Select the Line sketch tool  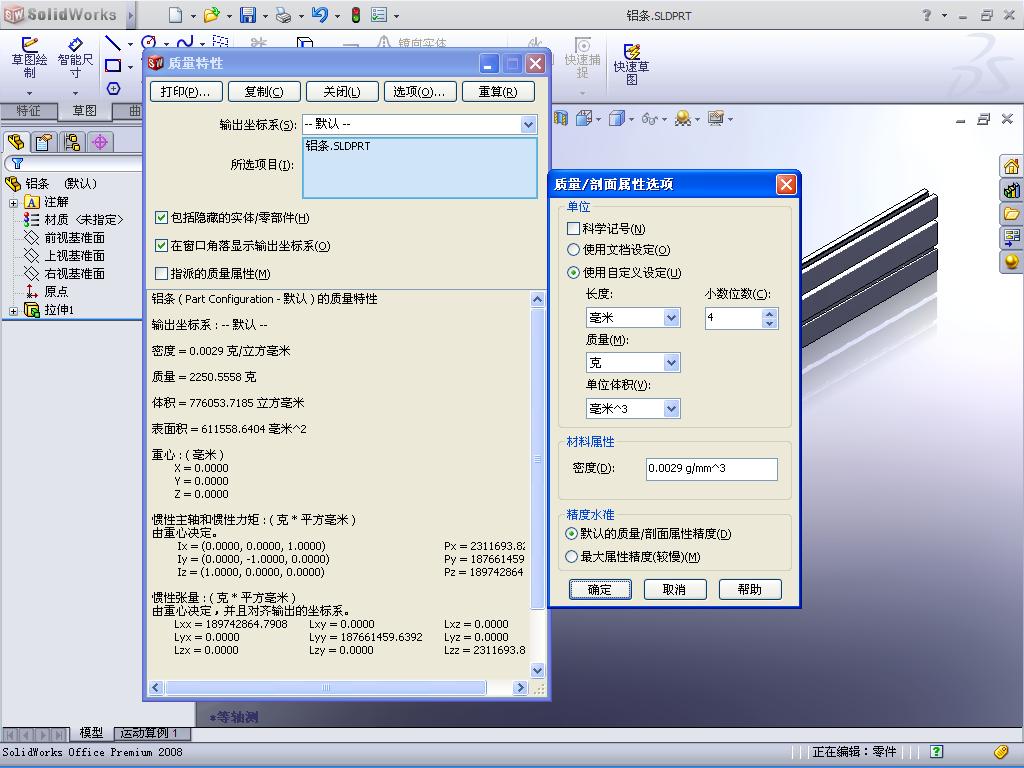click(113, 44)
